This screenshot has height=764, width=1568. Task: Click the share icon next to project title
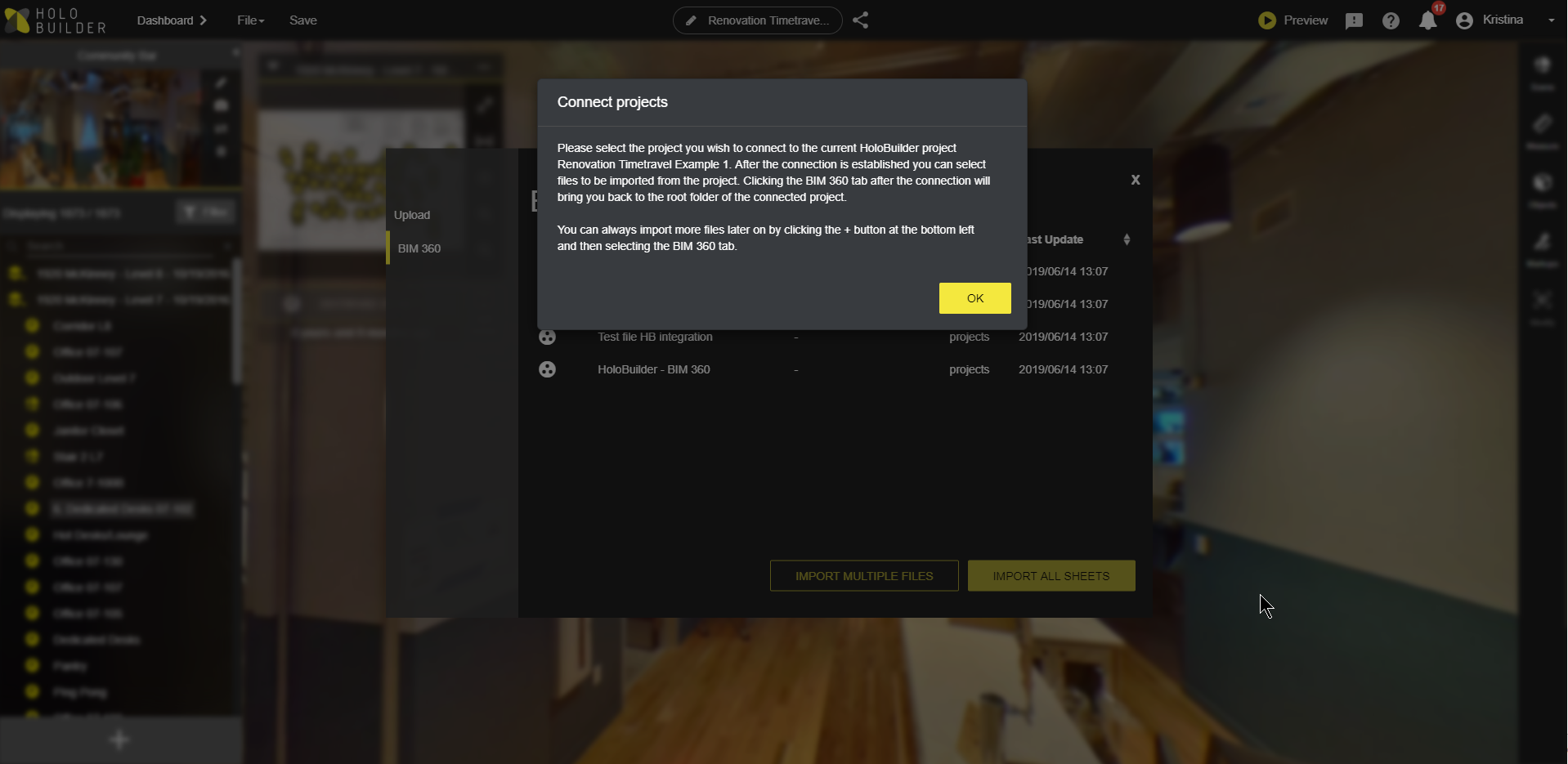(860, 20)
